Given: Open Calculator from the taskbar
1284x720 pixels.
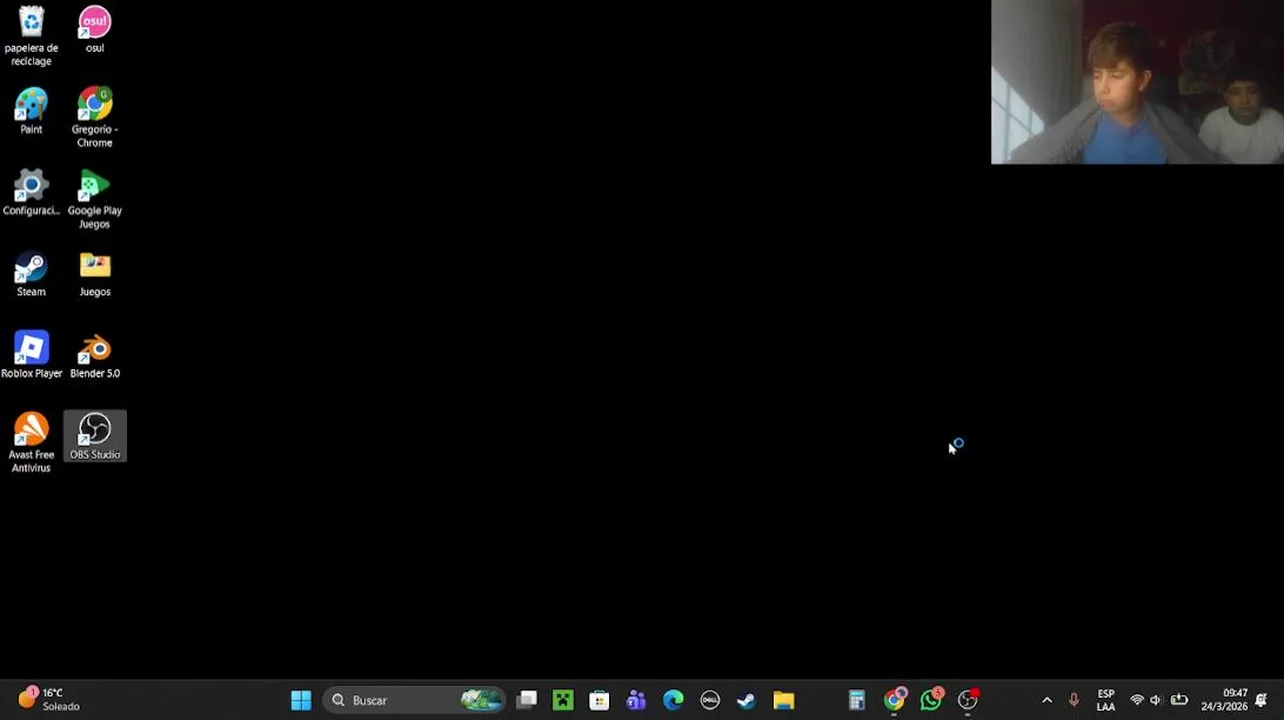Looking at the screenshot, I should coord(857,700).
